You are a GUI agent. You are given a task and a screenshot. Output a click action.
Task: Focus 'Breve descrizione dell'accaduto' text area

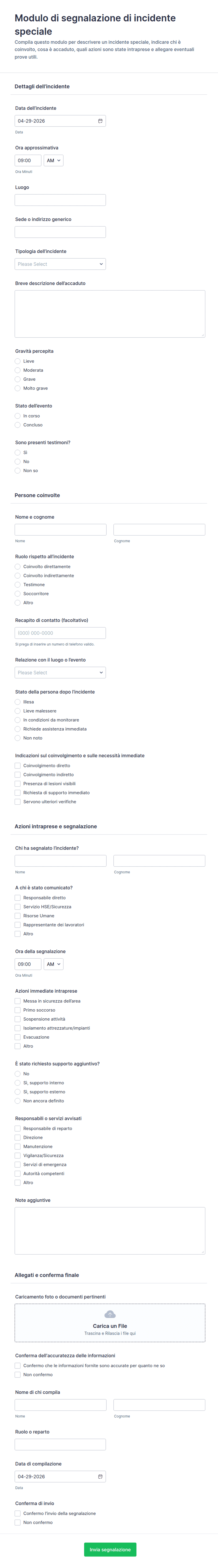coord(110,314)
